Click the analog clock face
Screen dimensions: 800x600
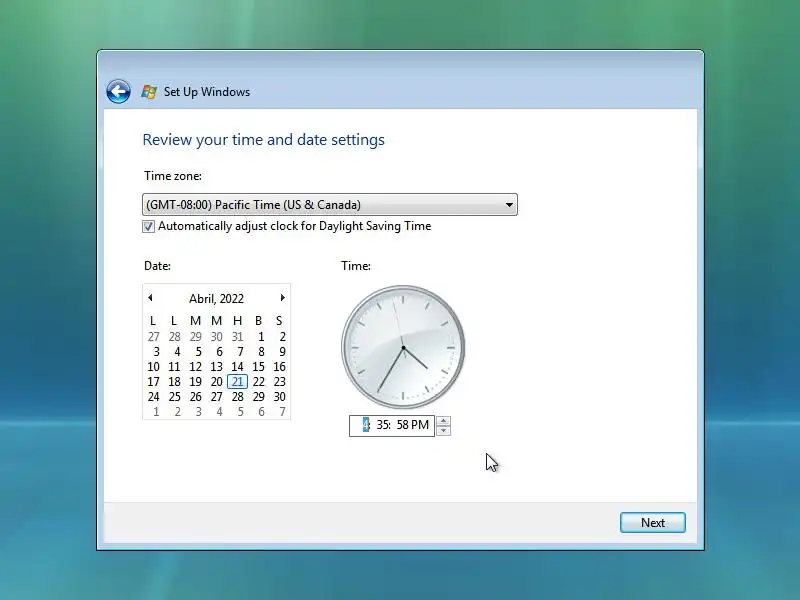403,347
